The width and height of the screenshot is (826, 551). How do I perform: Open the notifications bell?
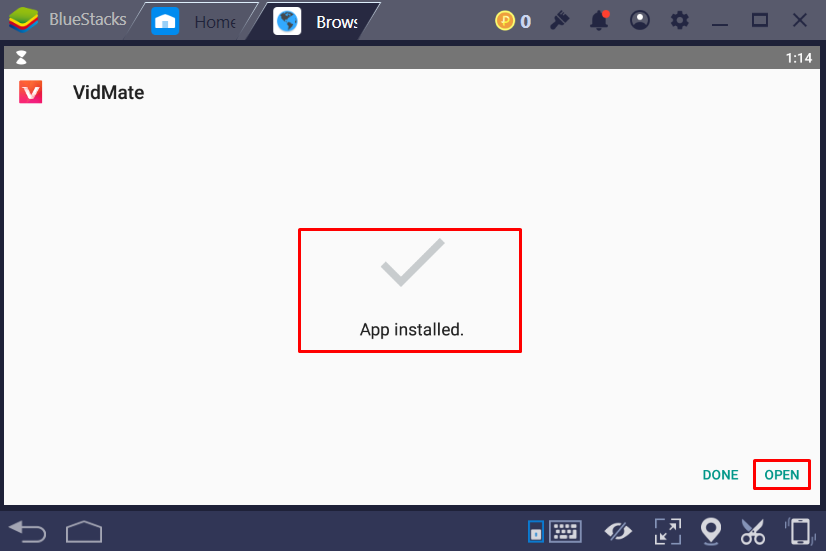pyautogui.click(x=599, y=21)
